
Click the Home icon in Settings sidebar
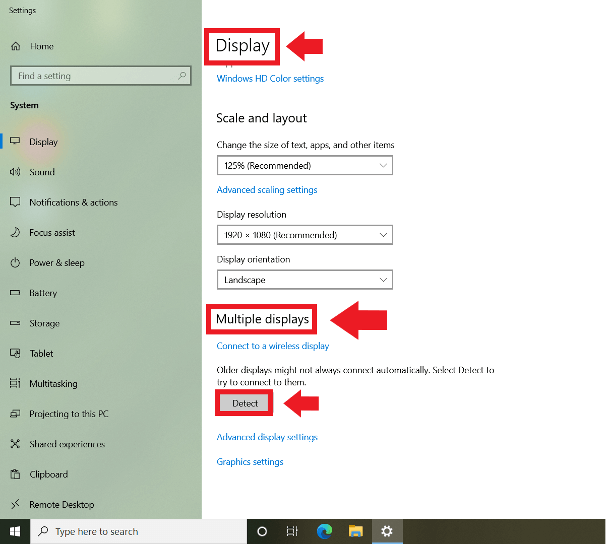pos(15,46)
